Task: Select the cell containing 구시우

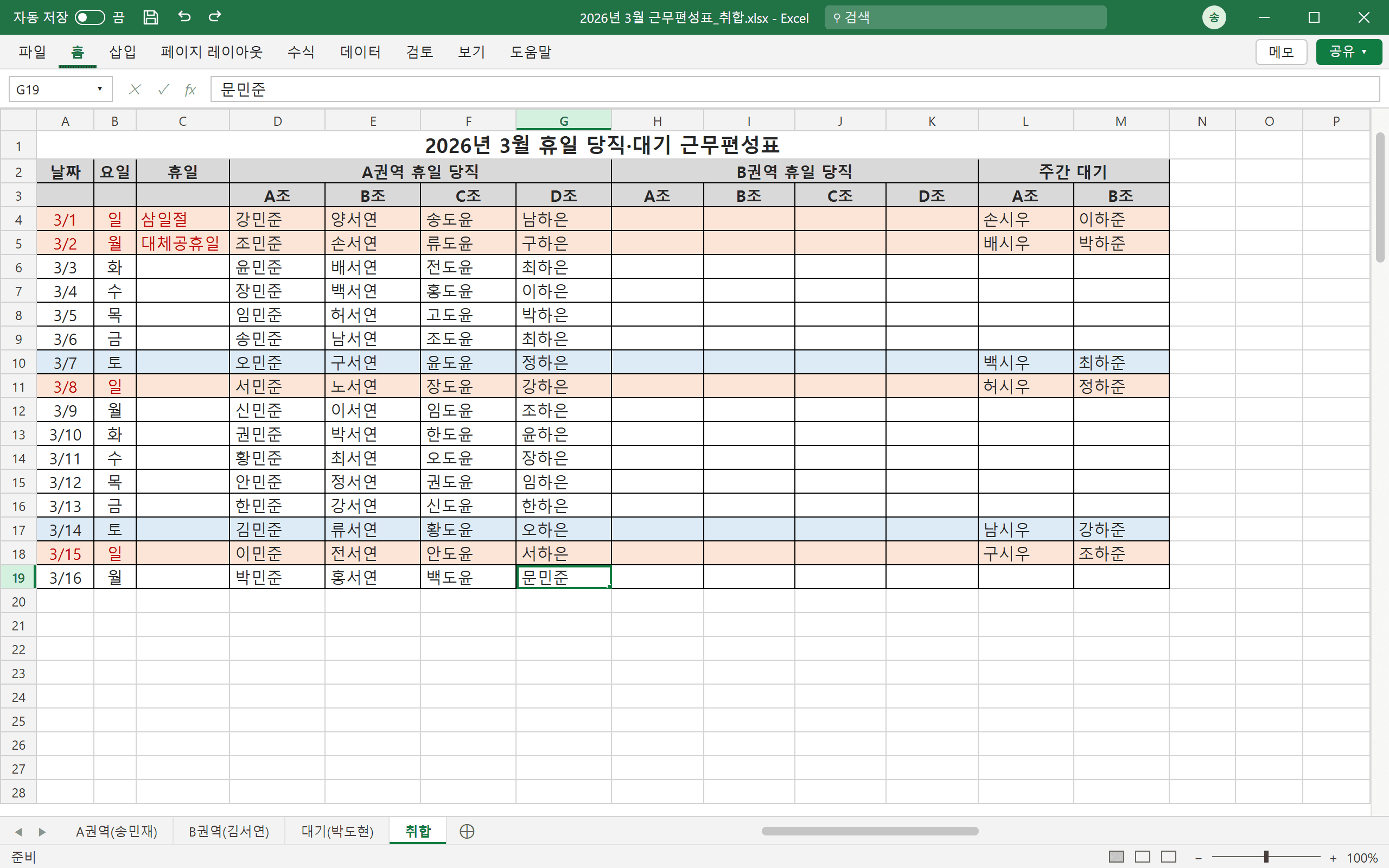Action: 1025,553
